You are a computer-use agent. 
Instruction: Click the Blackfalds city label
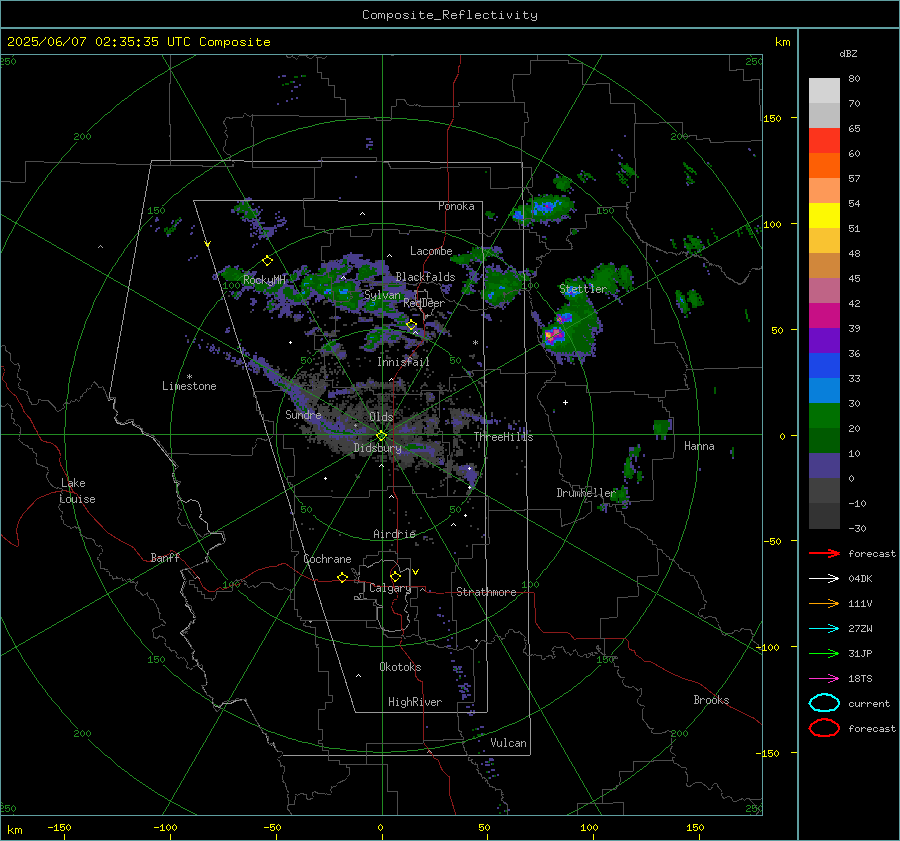[x=425, y=277]
